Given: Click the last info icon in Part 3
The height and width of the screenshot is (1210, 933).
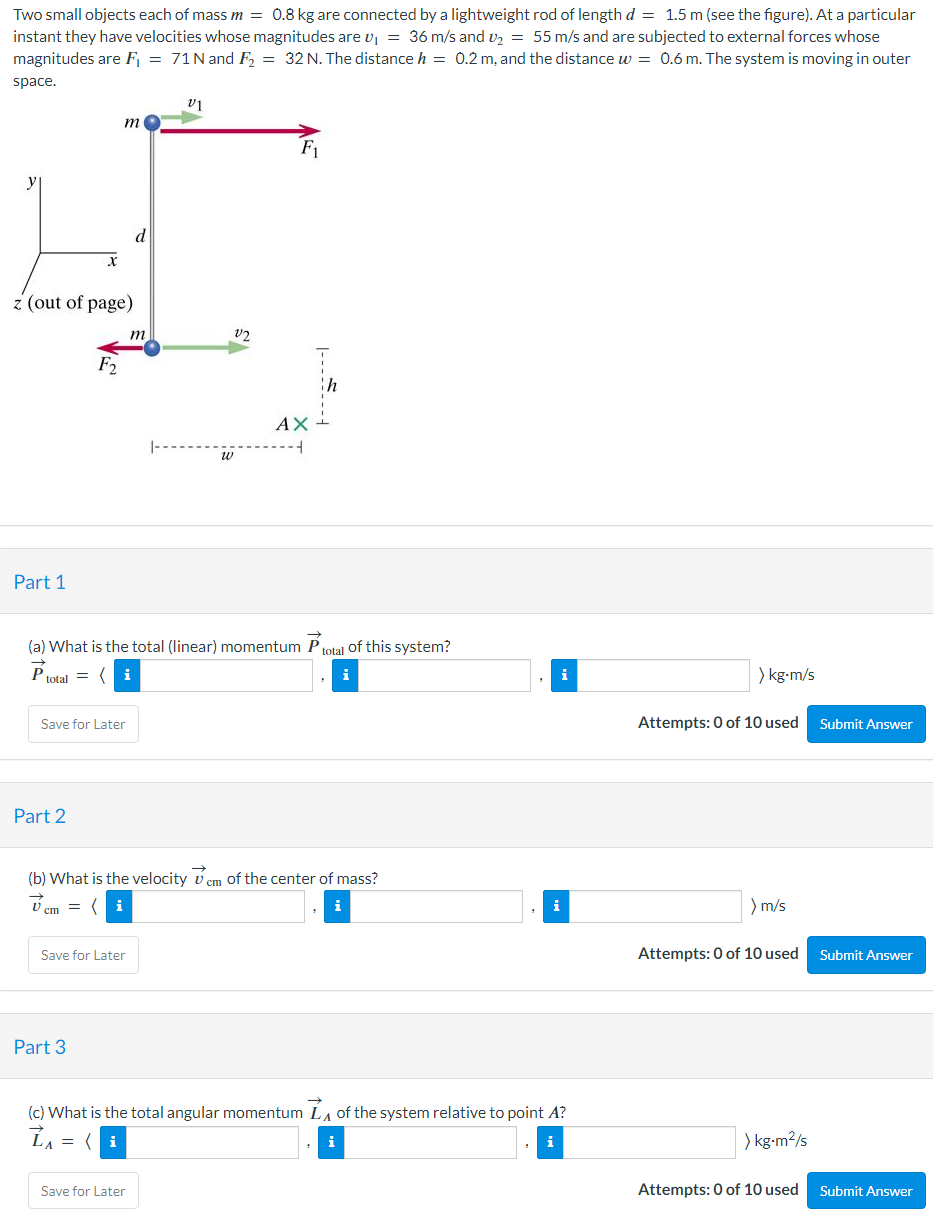Looking at the screenshot, I should pos(548,1141).
